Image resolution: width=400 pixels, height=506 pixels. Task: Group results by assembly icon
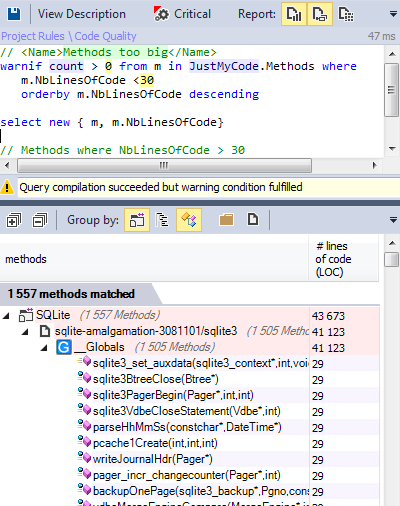(x=137, y=220)
